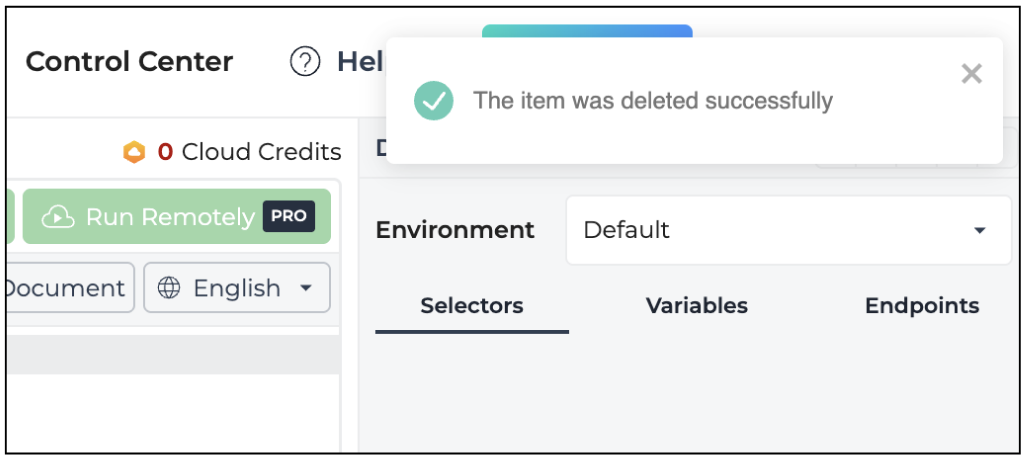Click the green success checkmark icon
The width and height of the screenshot is (1028, 462).
(433, 101)
